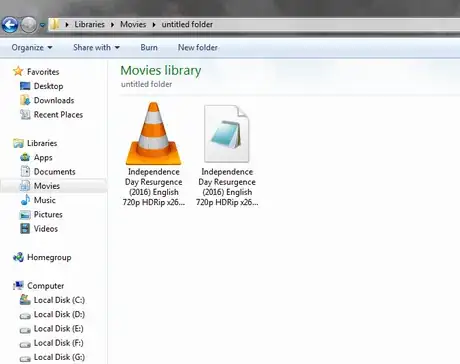Expand breadcrumb arrow before Libraries
This screenshot has width=460, height=364.
coord(67,24)
